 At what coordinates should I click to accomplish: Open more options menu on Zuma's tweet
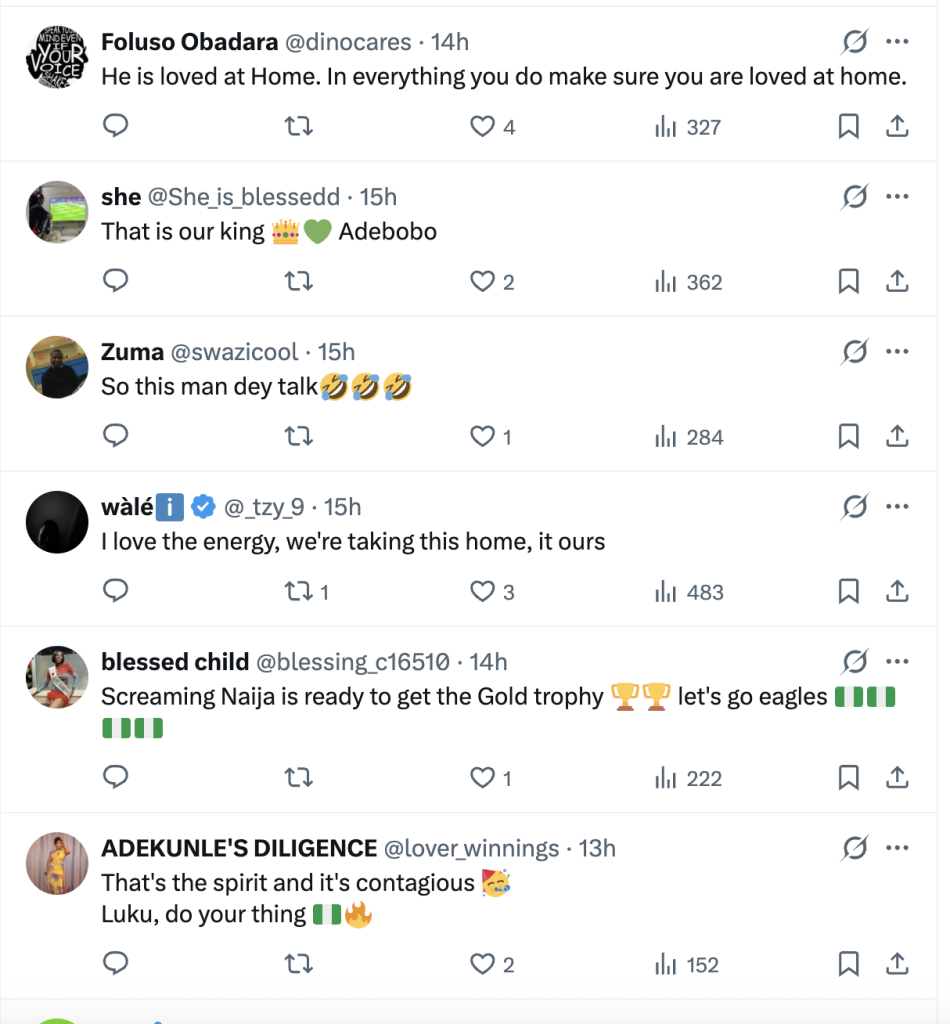(x=897, y=352)
